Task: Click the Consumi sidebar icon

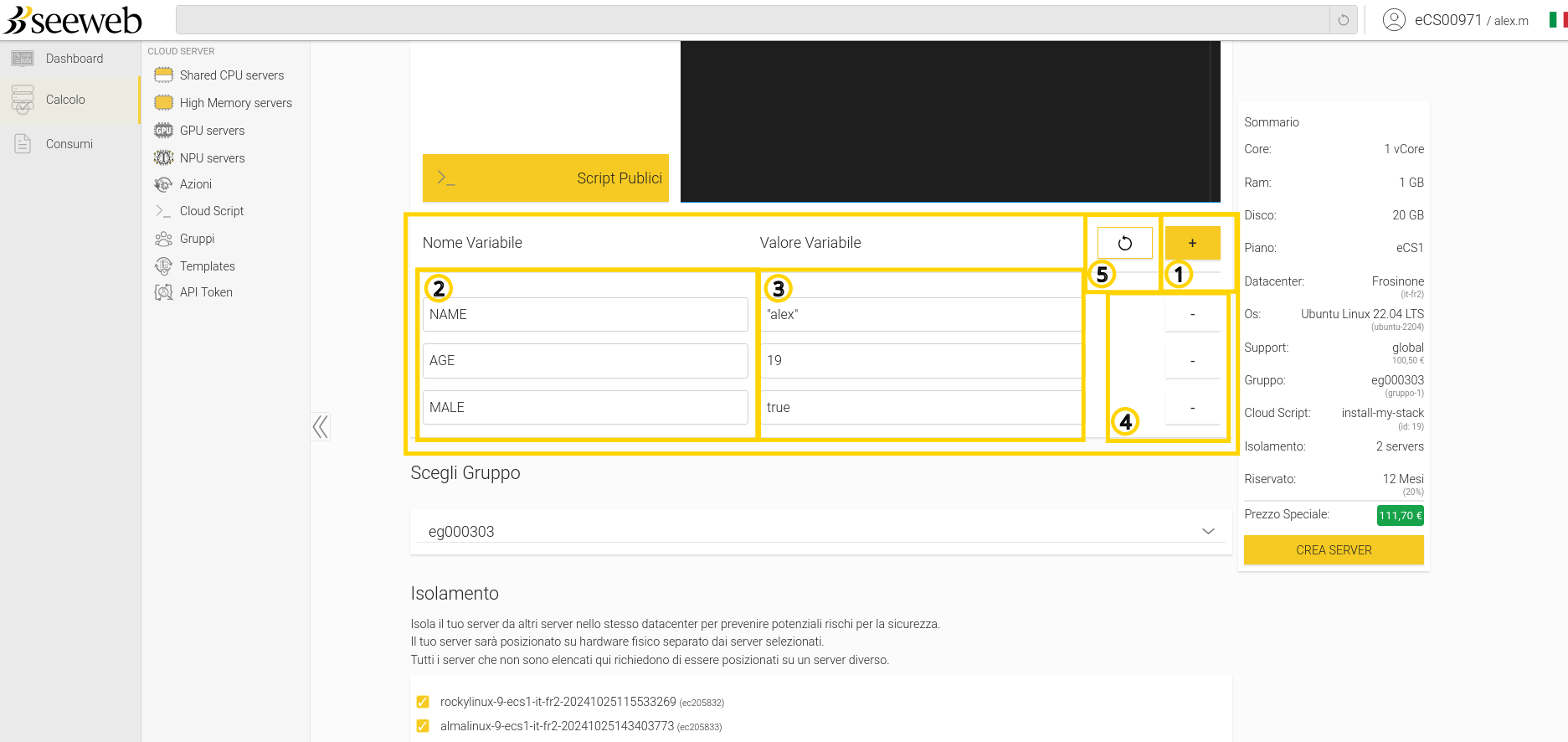Action: 23,144
